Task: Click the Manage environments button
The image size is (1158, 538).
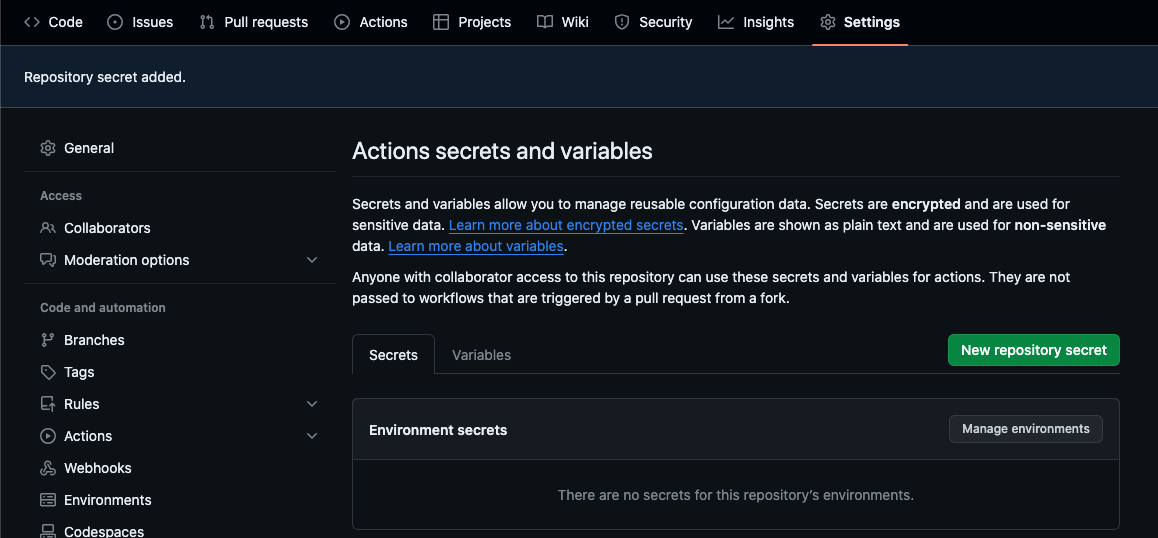Action: (1025, 429)
